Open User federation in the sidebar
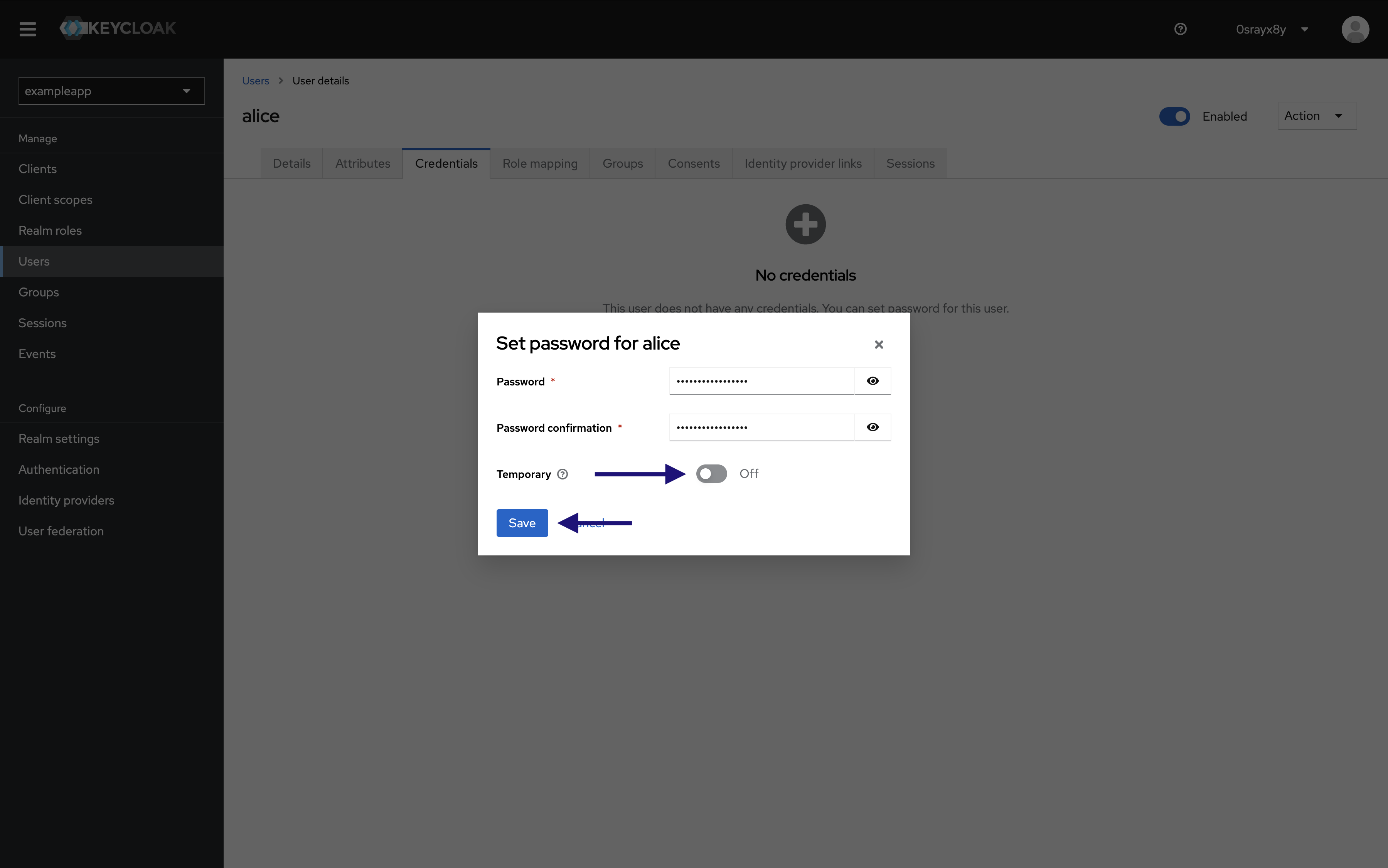Image resolution: width=1388 pixels, height=868 pixels. click(x=111, y=532)
